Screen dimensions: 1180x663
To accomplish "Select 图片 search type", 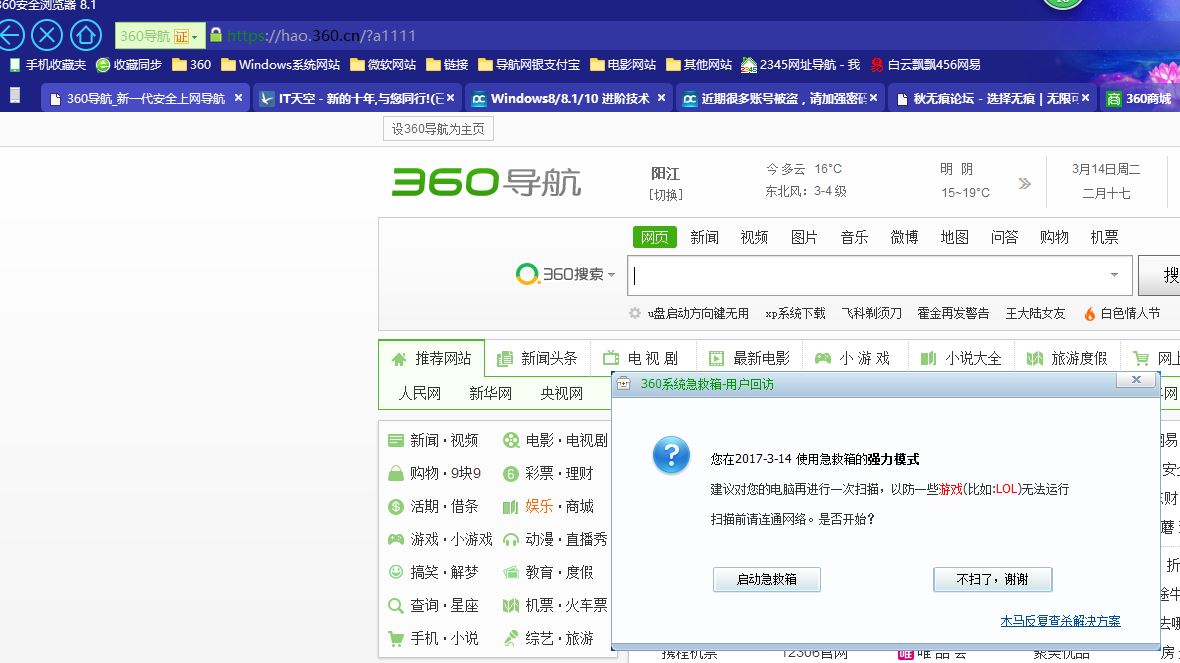I will (804, 237).
